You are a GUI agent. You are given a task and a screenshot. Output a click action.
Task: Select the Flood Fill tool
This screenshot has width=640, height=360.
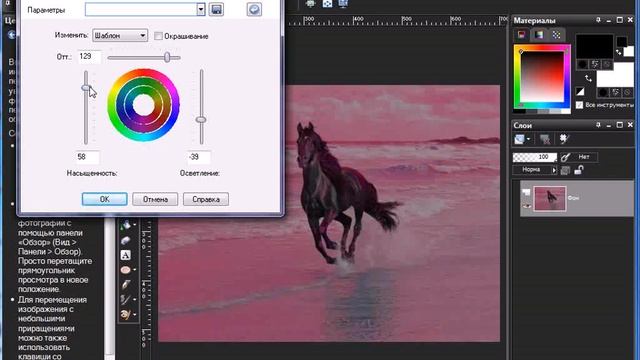click(x=125, y=224)
